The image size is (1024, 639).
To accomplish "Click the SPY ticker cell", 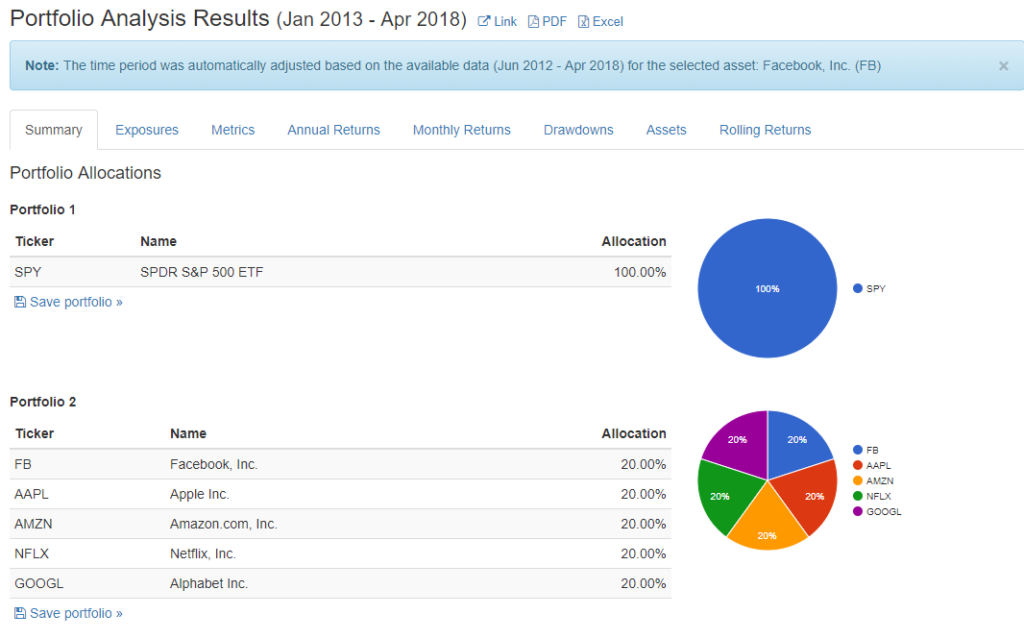I will (x=28, y=272).
